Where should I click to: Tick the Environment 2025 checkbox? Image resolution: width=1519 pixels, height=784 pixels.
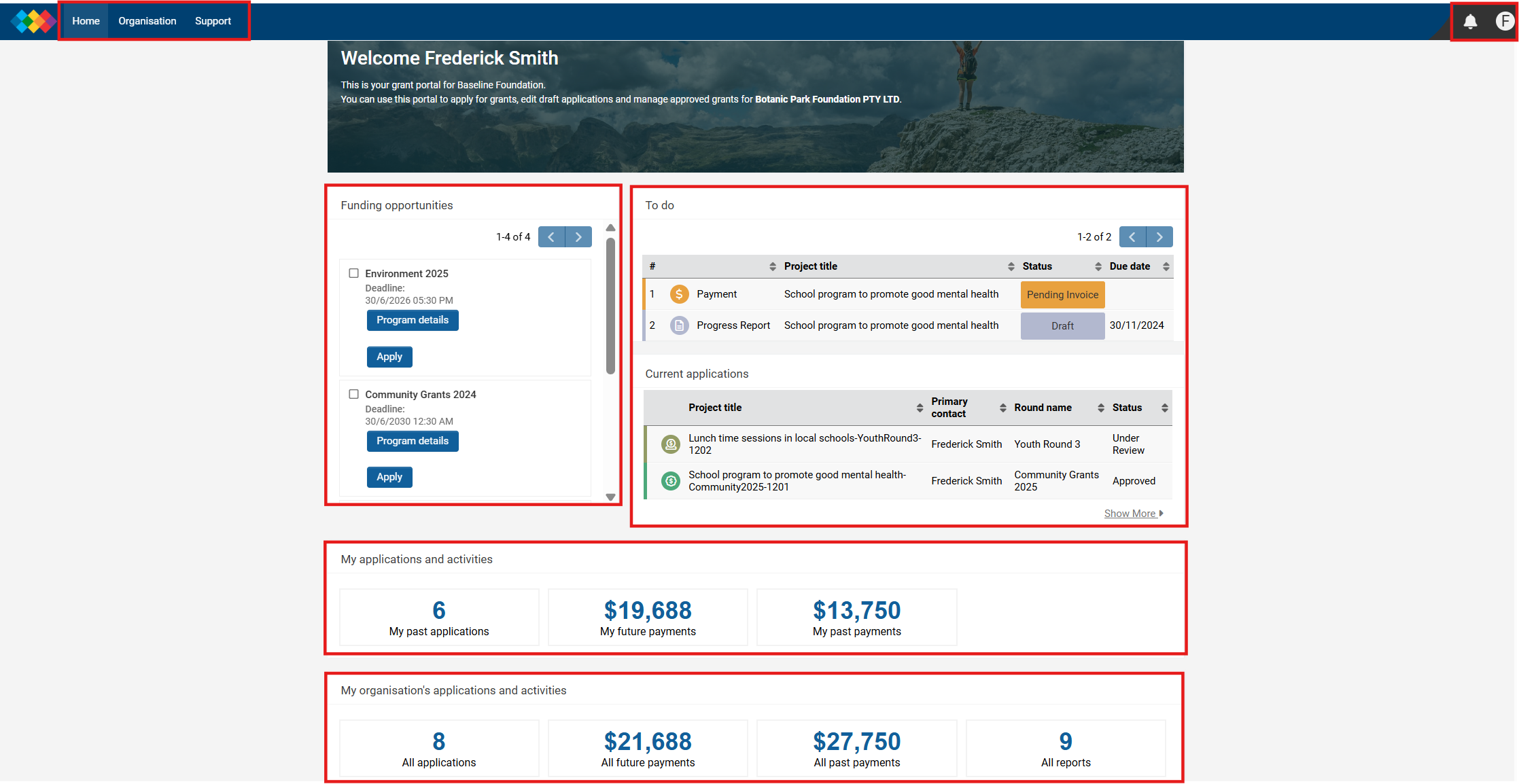click(353, 273)
